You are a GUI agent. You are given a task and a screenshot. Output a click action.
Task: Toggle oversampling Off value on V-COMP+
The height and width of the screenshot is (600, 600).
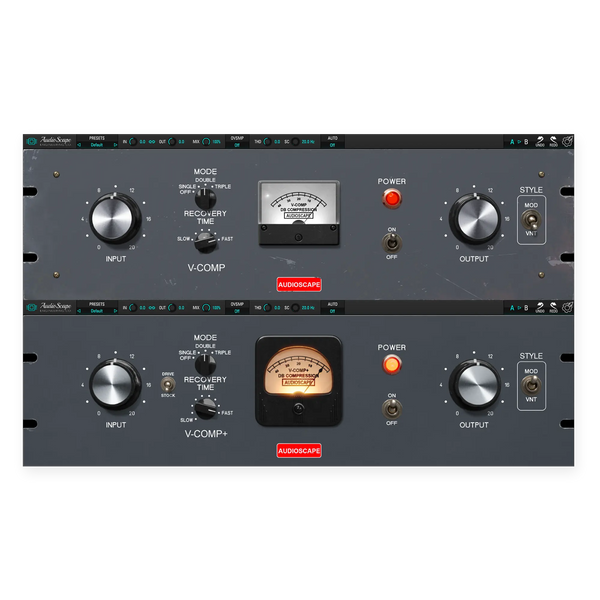pos(237,311)
